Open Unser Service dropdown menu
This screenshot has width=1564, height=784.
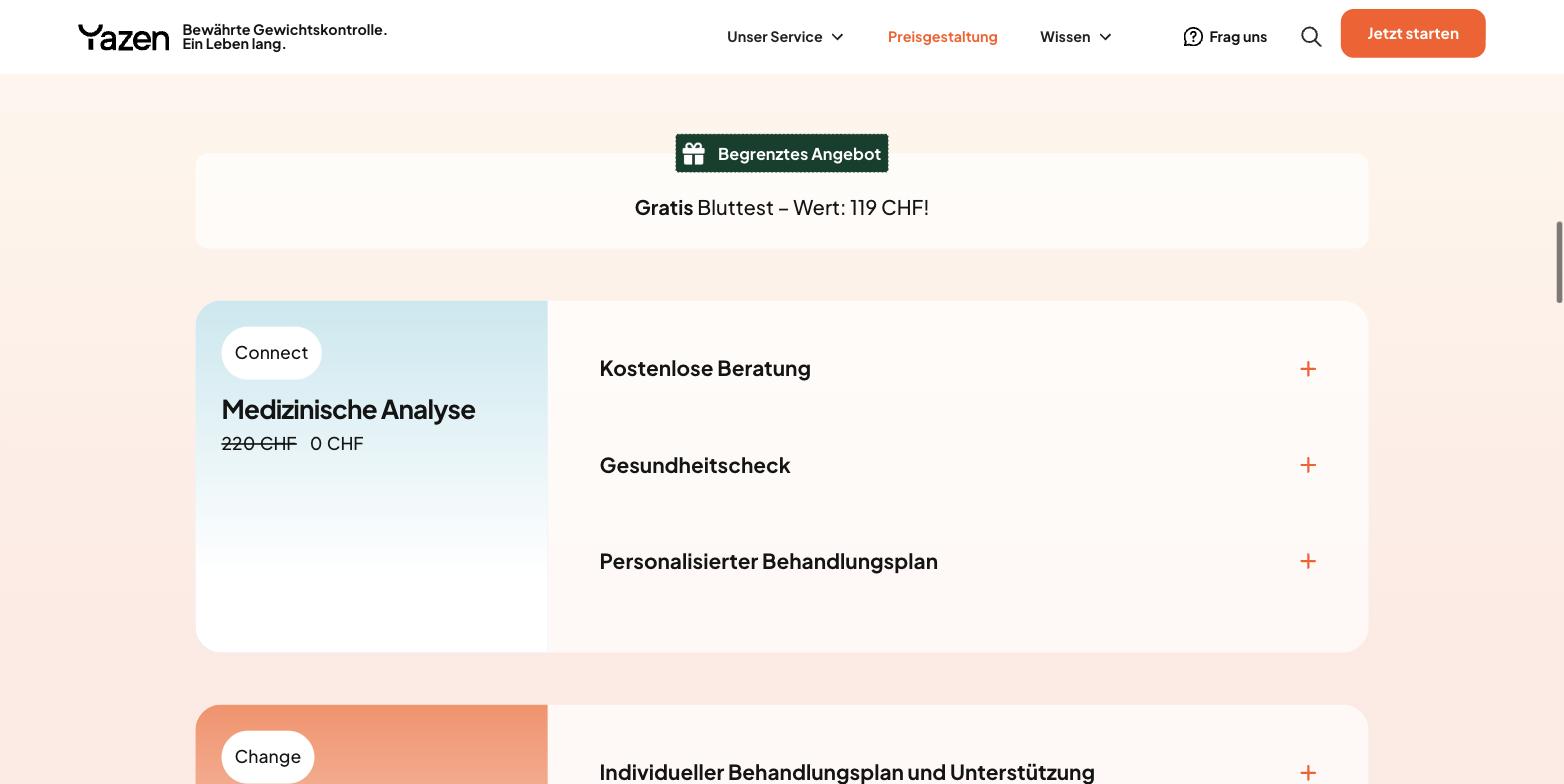click(x=786, y=37)
